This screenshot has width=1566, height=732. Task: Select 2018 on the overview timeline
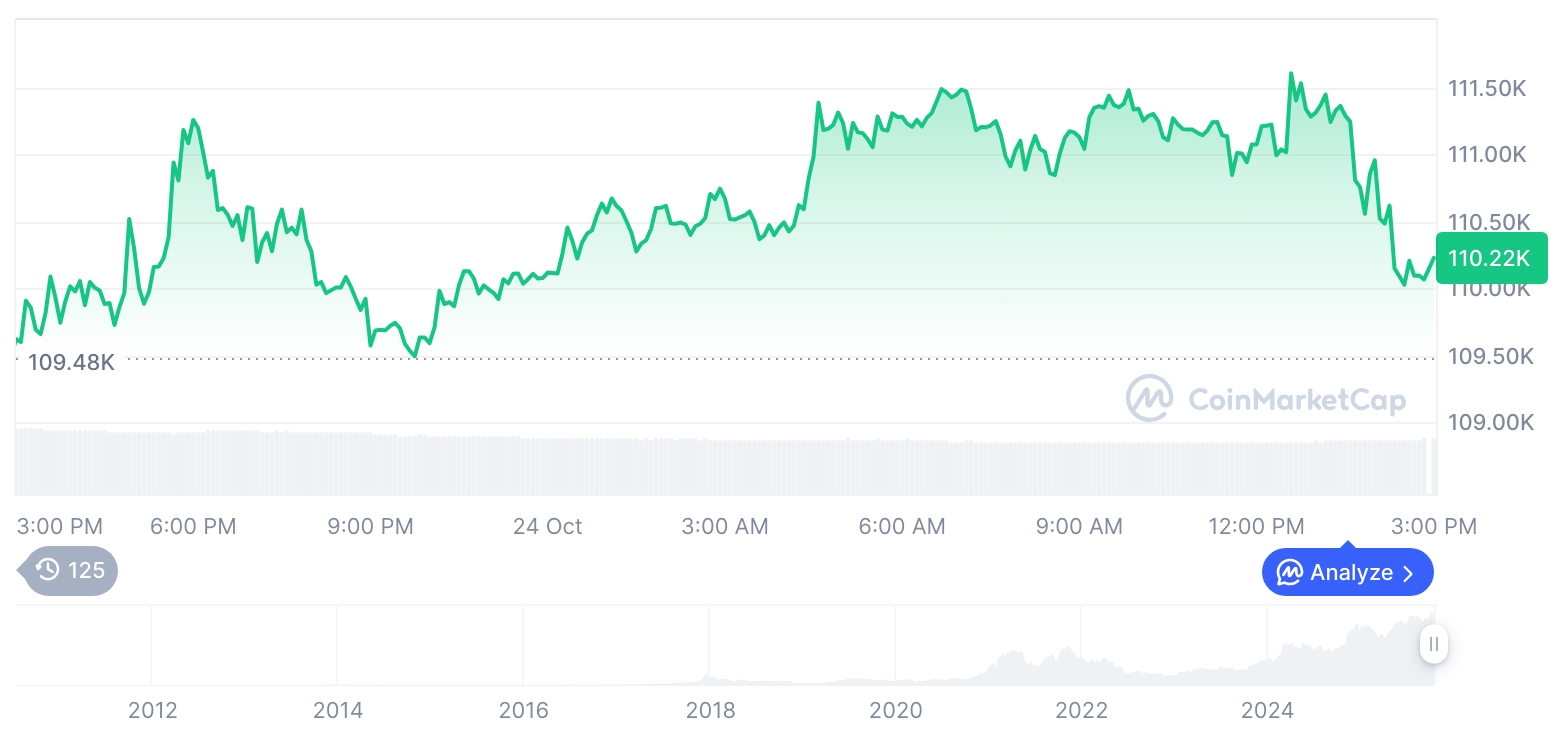(x=710, y=710)
